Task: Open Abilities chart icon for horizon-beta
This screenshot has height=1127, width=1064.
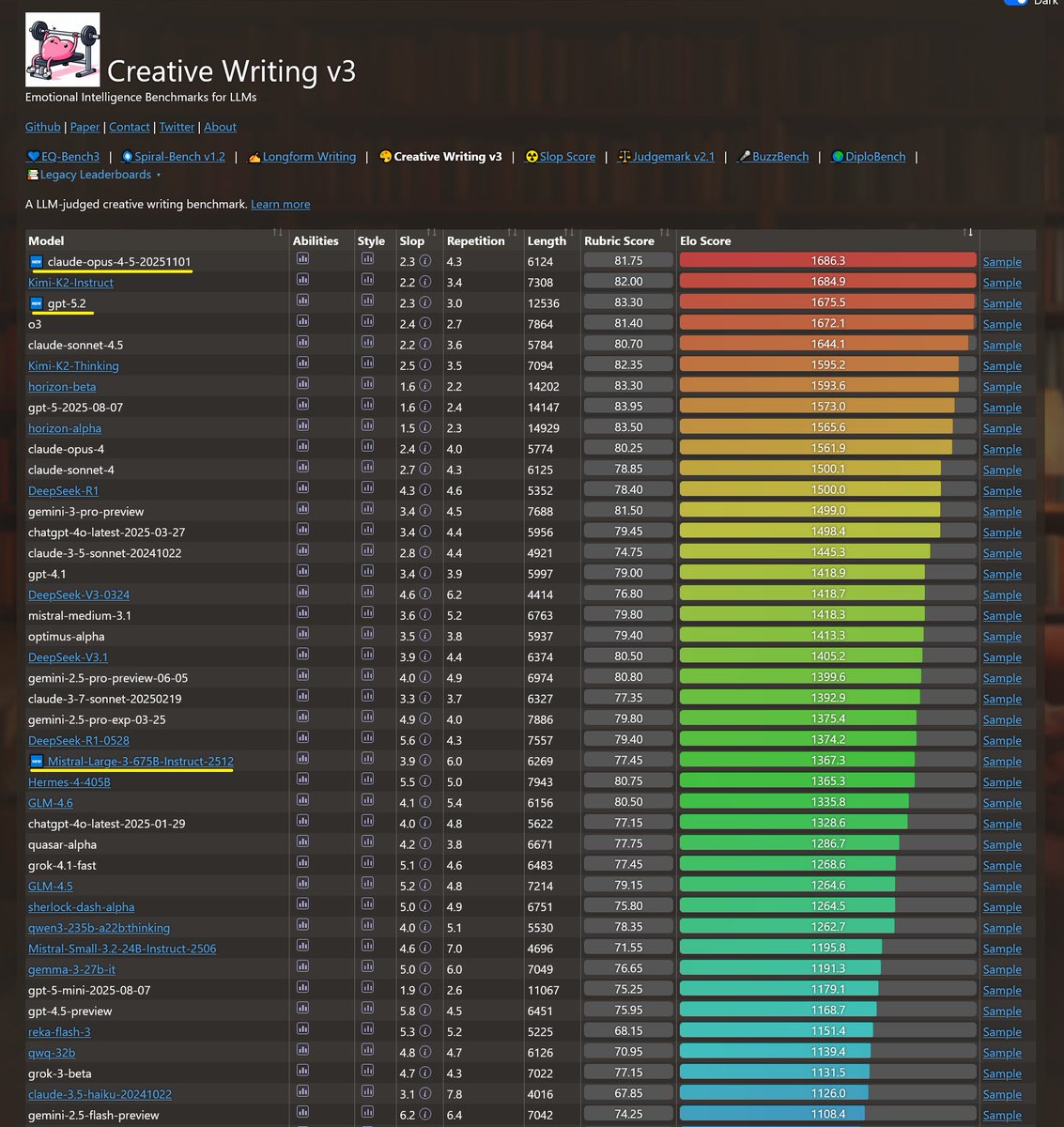Action: pos(302,384)
